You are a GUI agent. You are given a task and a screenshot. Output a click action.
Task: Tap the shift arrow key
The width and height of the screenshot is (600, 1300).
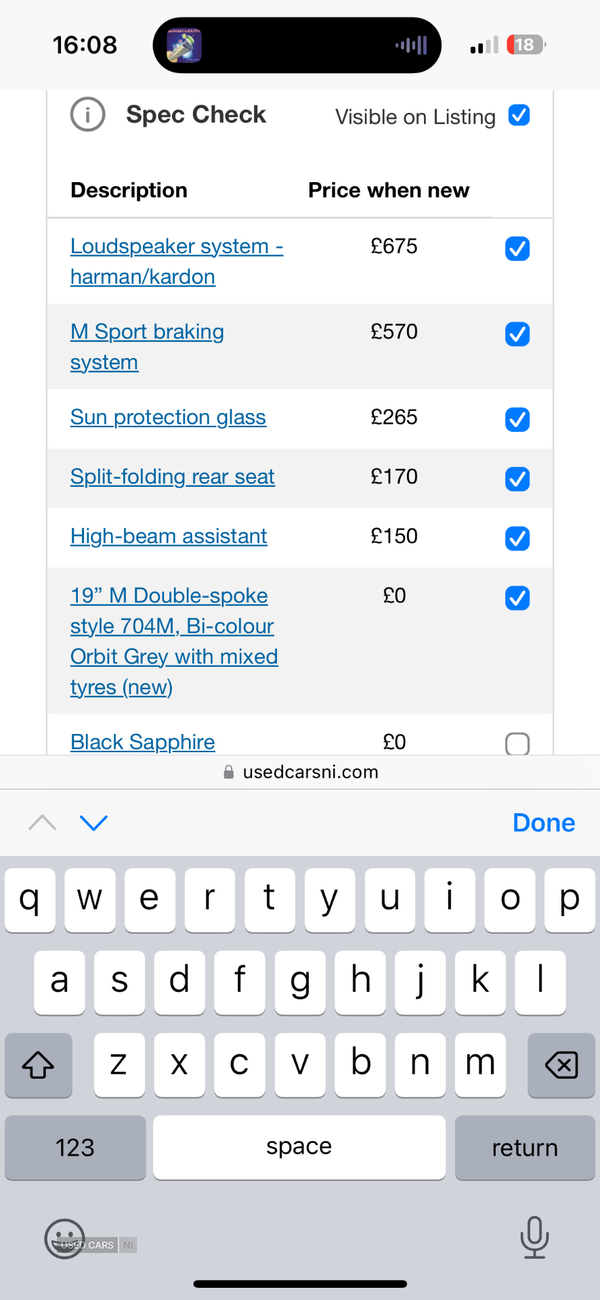pos(38,1065)
